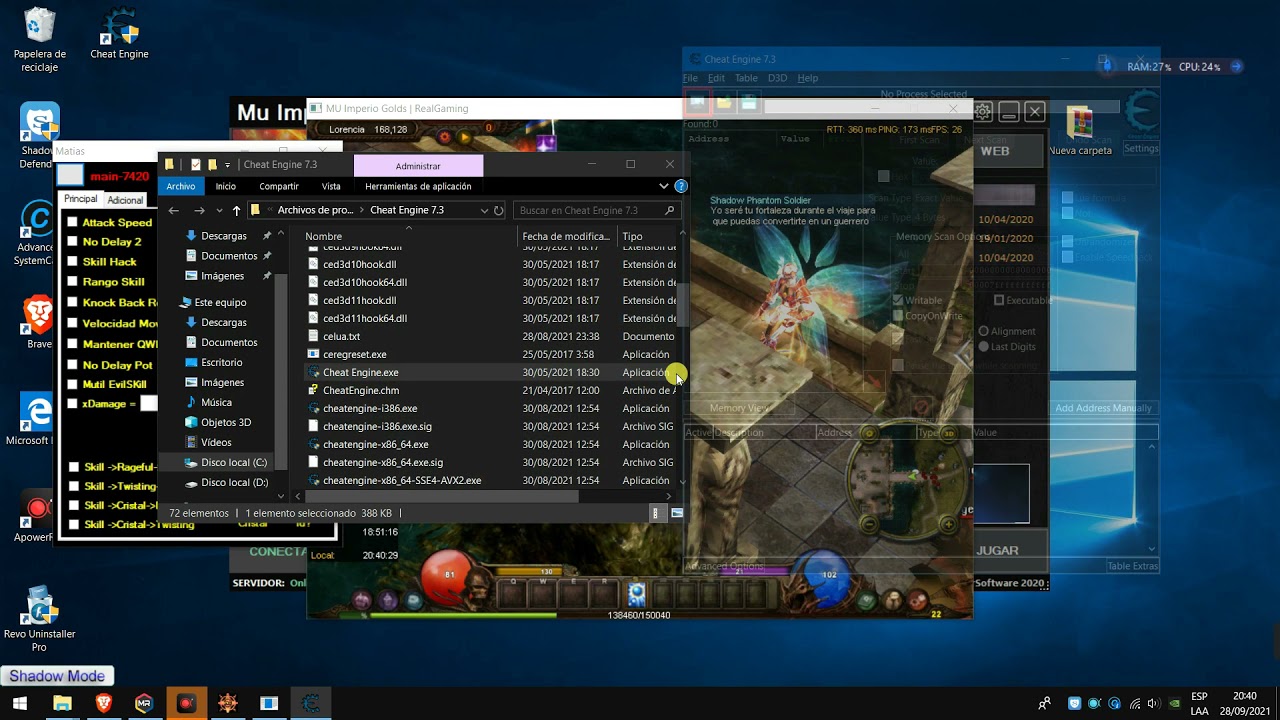
Task: Select the Alignment radio option
Action: coord(984,331)
